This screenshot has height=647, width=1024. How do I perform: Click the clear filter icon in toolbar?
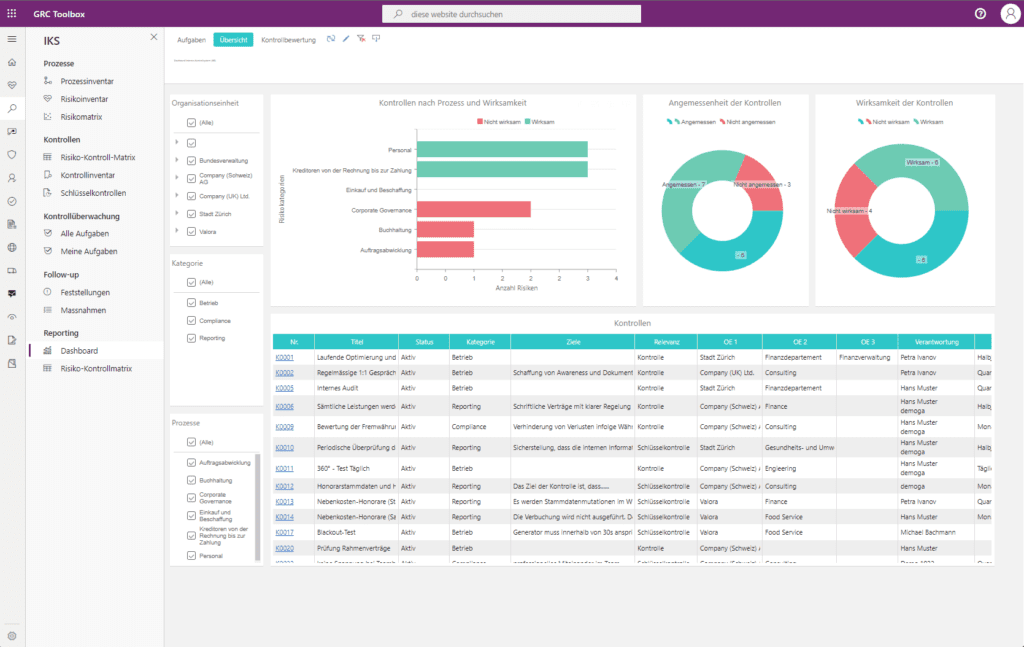tap(361, 39)
